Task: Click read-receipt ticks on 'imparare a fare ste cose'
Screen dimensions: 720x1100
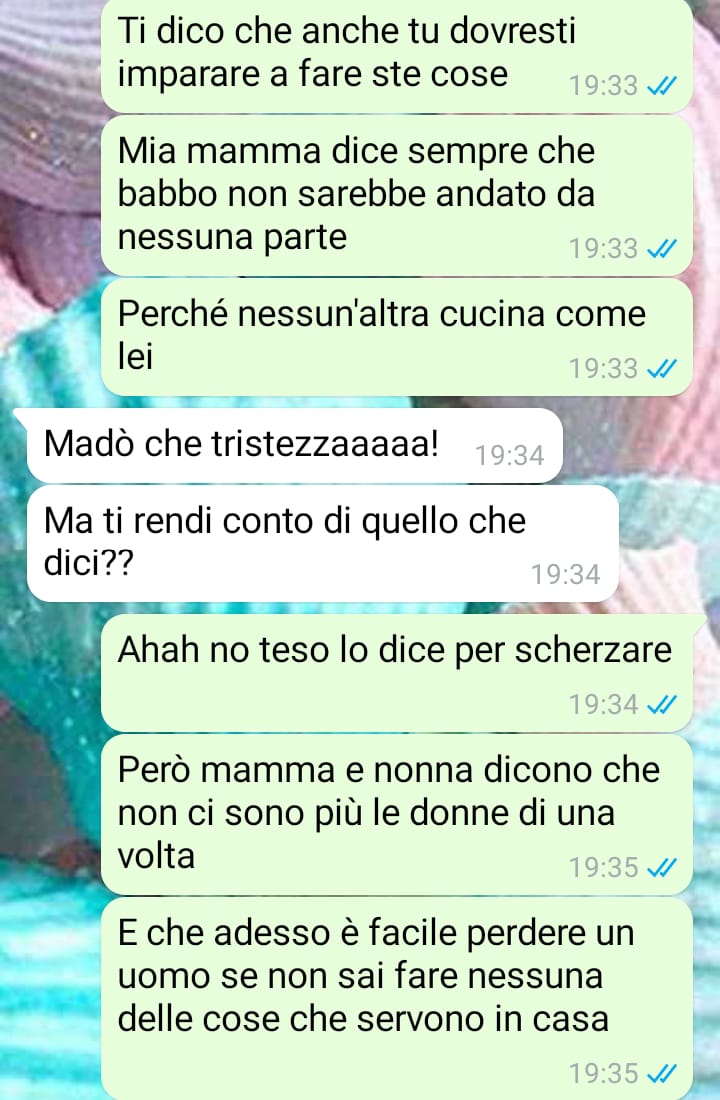Action: 662,86
